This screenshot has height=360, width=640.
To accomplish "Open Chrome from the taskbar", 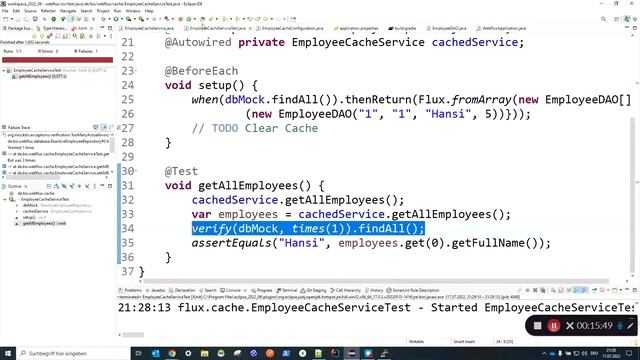I will [172, 353].
